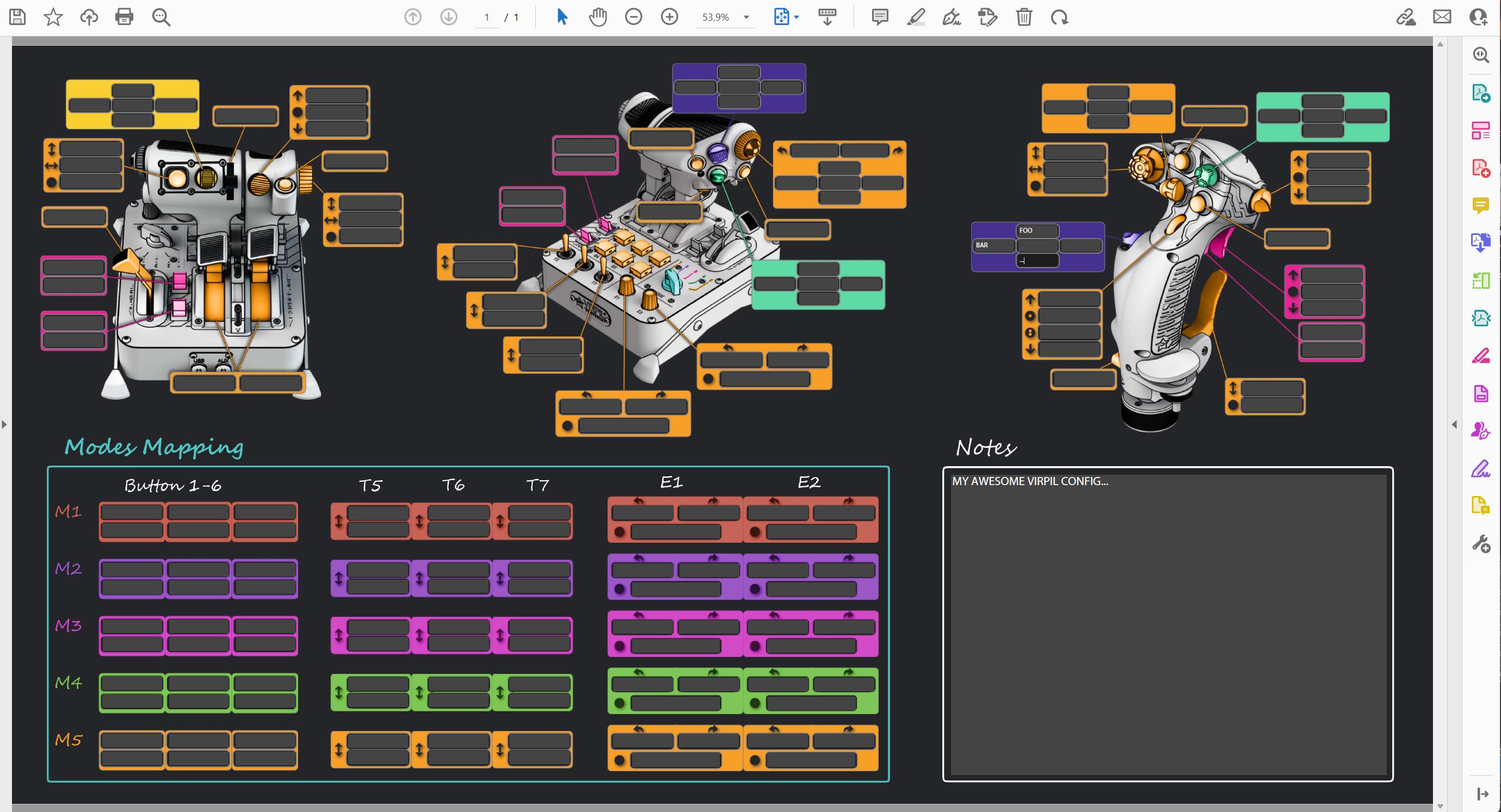Select the hand pan tool
Screen dimensions: 1501x812
tap(597, 17)
